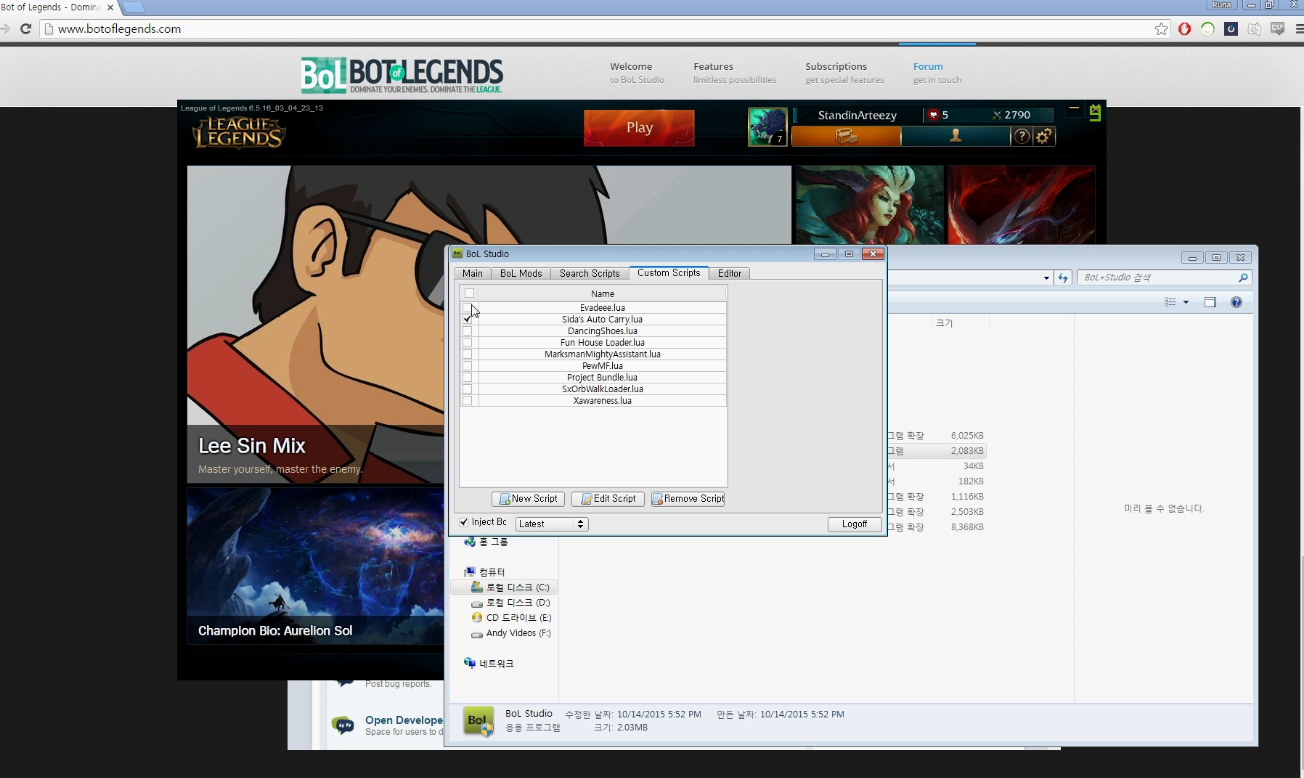Click the New Script button
The width and height of the screenshot is (1304, 778).
coord(528,499)
